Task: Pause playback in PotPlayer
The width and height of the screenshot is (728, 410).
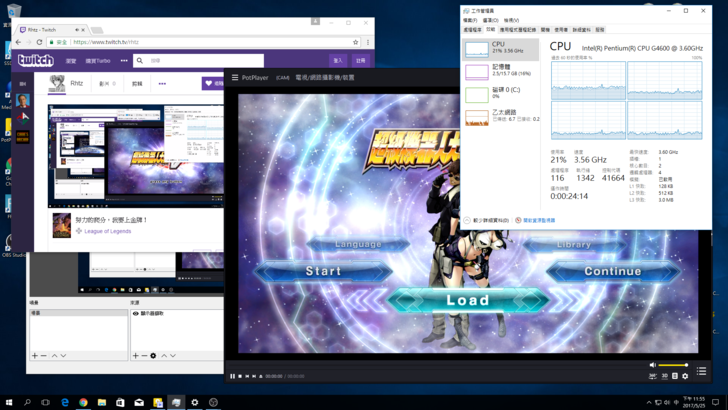Action: click(x=233, y=376)
